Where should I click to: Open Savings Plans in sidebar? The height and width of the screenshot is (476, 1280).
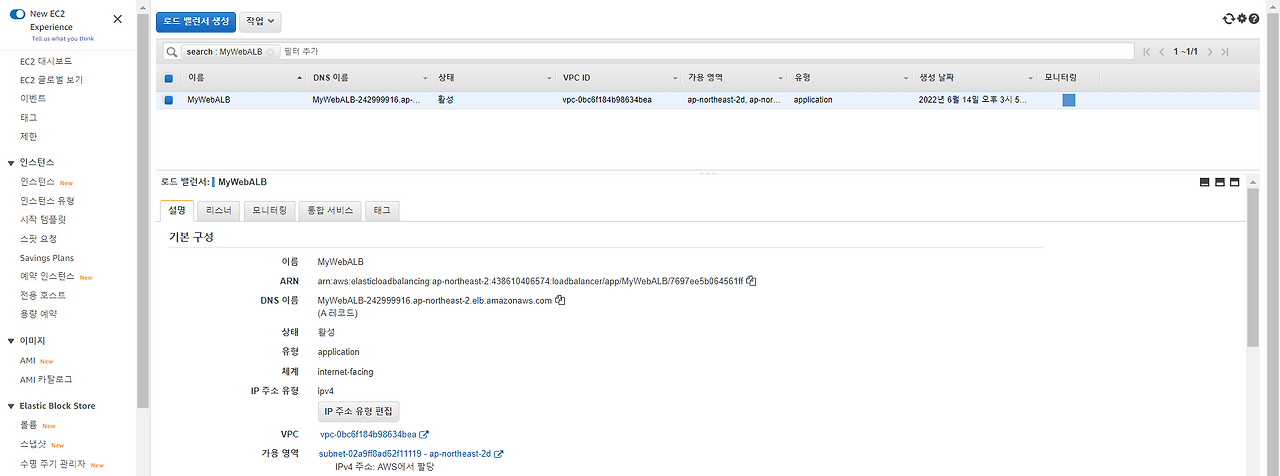[47, 258]
